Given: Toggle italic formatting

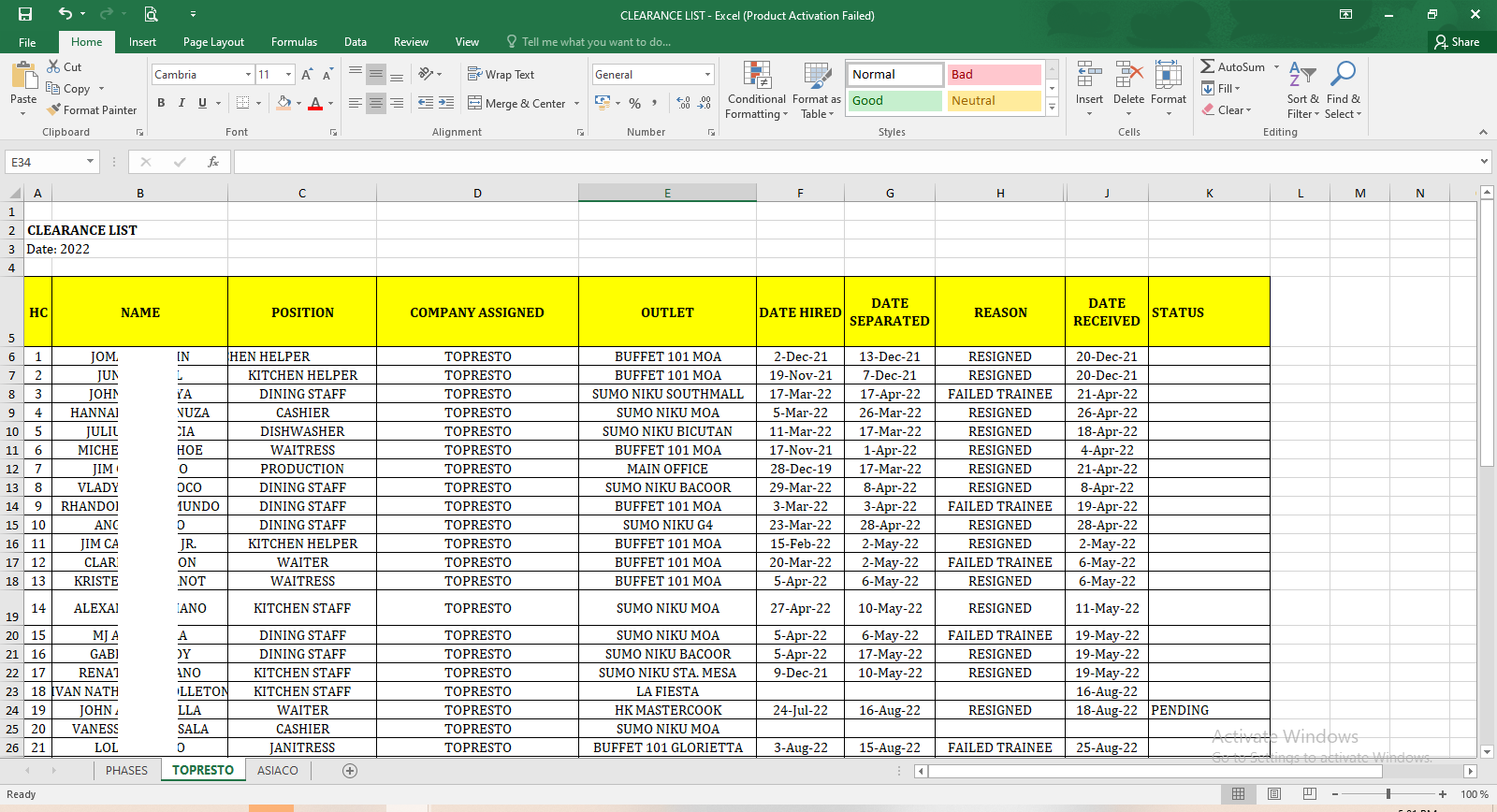Looking at the screenshot, I should [x=182, y=103].
